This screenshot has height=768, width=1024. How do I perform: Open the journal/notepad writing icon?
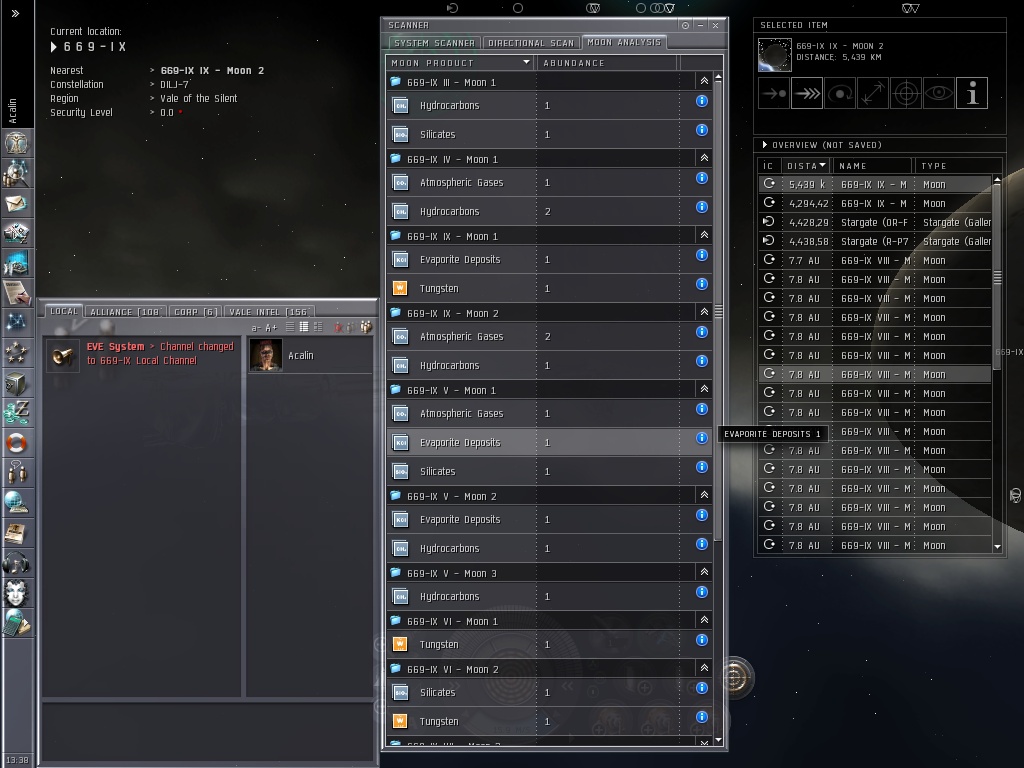pos(16,293)
